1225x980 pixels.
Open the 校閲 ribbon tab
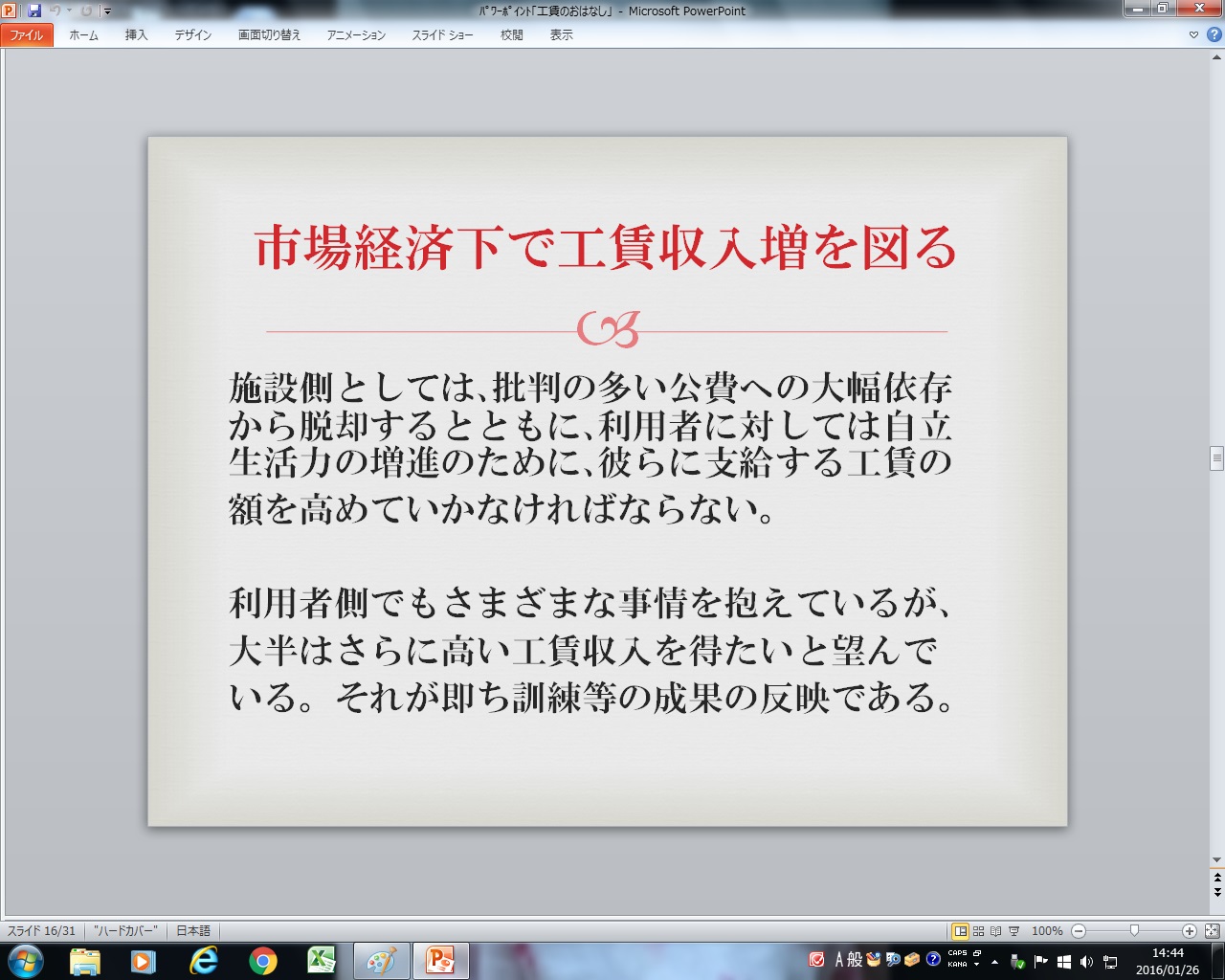pyautogui.click(x=511, y=34)
